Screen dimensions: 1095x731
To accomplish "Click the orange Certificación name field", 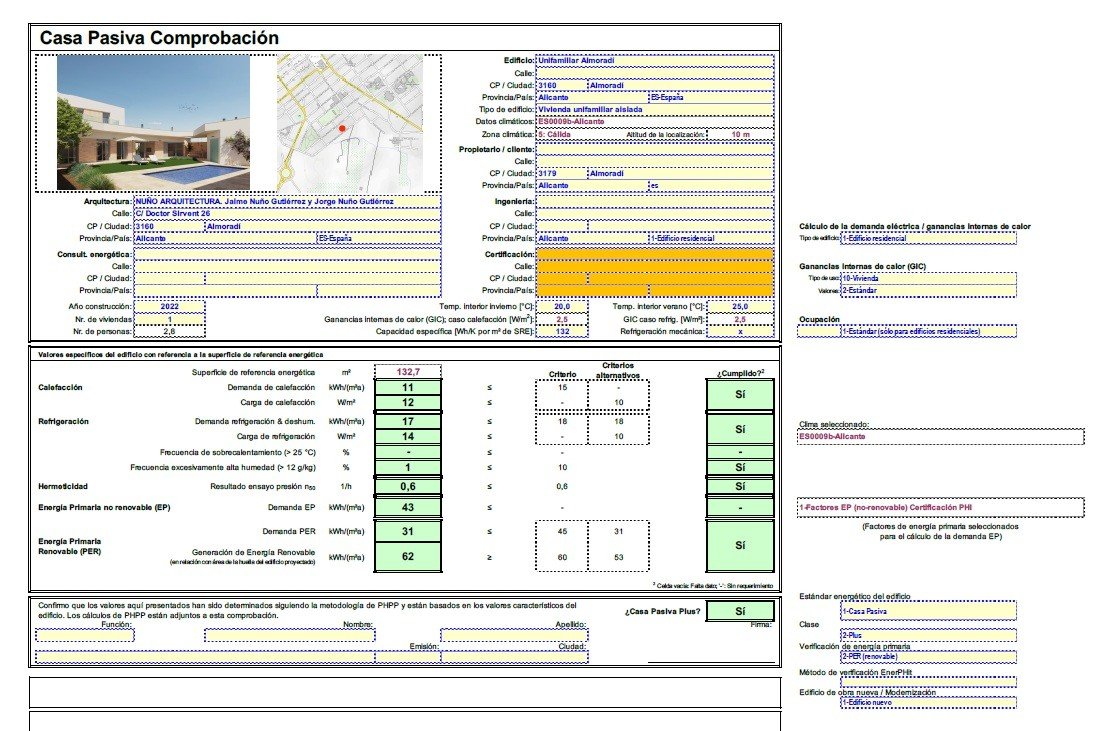I will click(x=655, y=254).
